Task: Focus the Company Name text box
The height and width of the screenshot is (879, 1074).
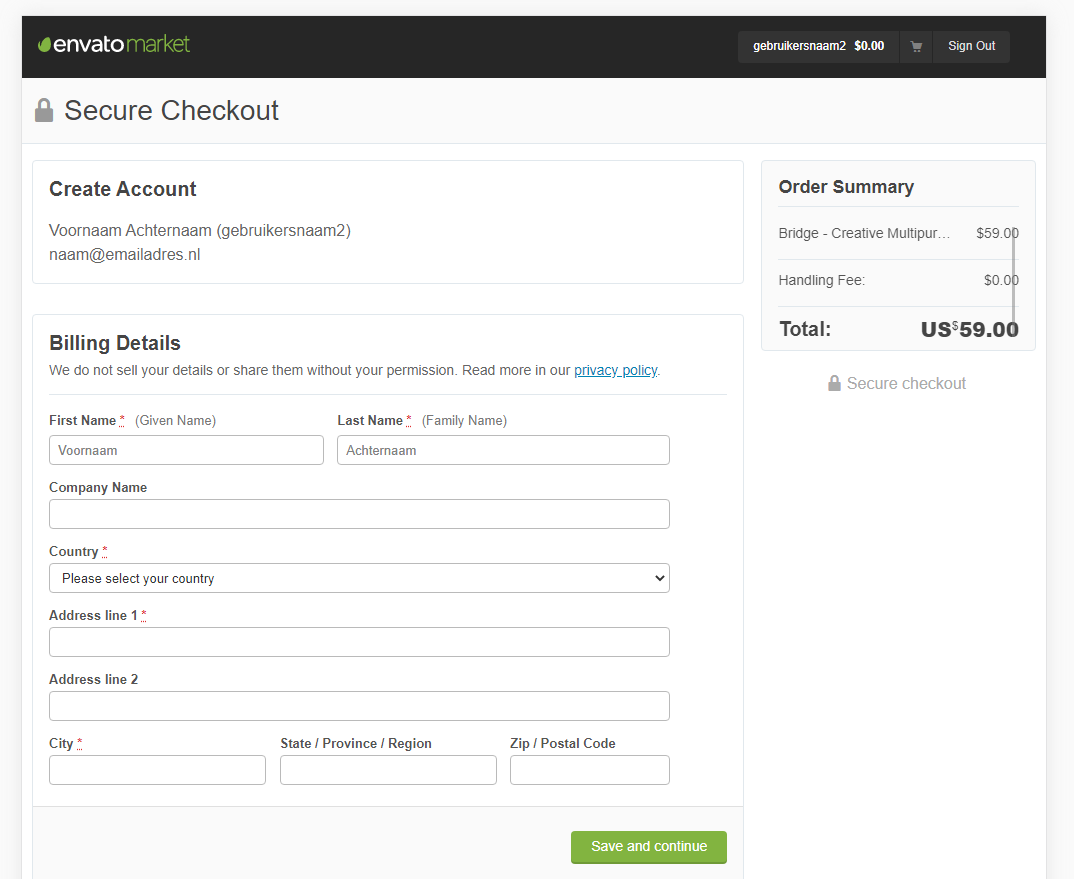Action: [359, 514]
